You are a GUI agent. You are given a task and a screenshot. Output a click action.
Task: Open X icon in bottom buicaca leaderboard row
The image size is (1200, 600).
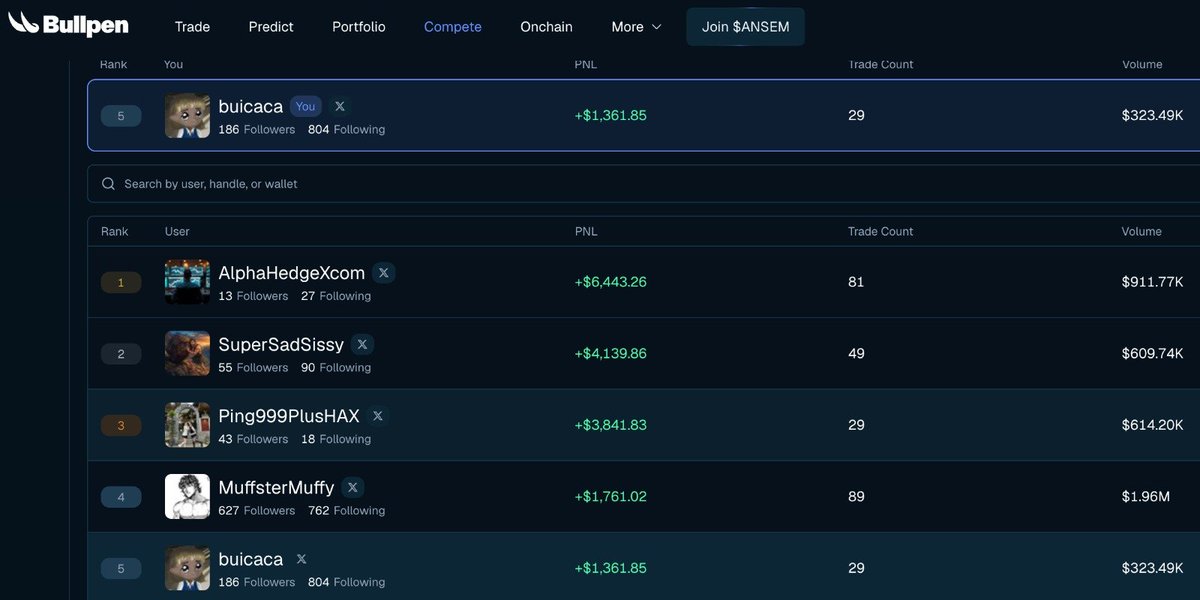click(x=301, y=559)
